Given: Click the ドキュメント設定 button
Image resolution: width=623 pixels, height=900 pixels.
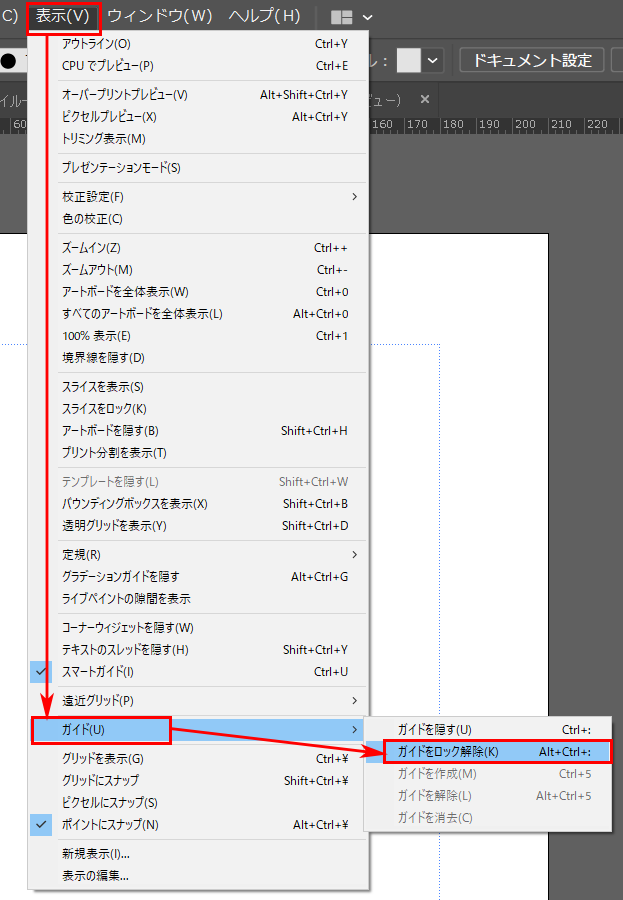Looking at the screenshot, I should pos(532,60).
